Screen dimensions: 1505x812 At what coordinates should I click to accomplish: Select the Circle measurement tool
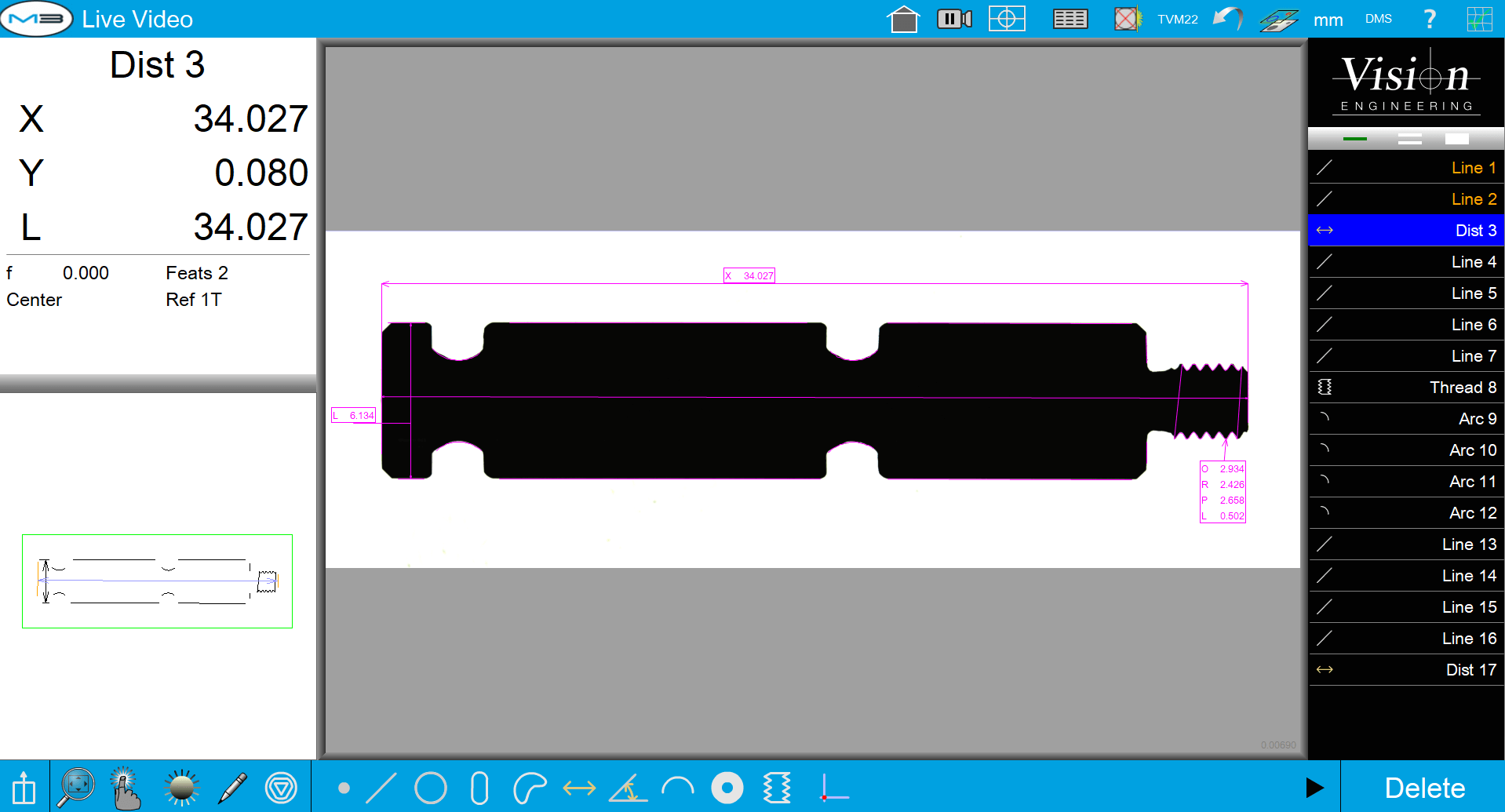point(431,787)
